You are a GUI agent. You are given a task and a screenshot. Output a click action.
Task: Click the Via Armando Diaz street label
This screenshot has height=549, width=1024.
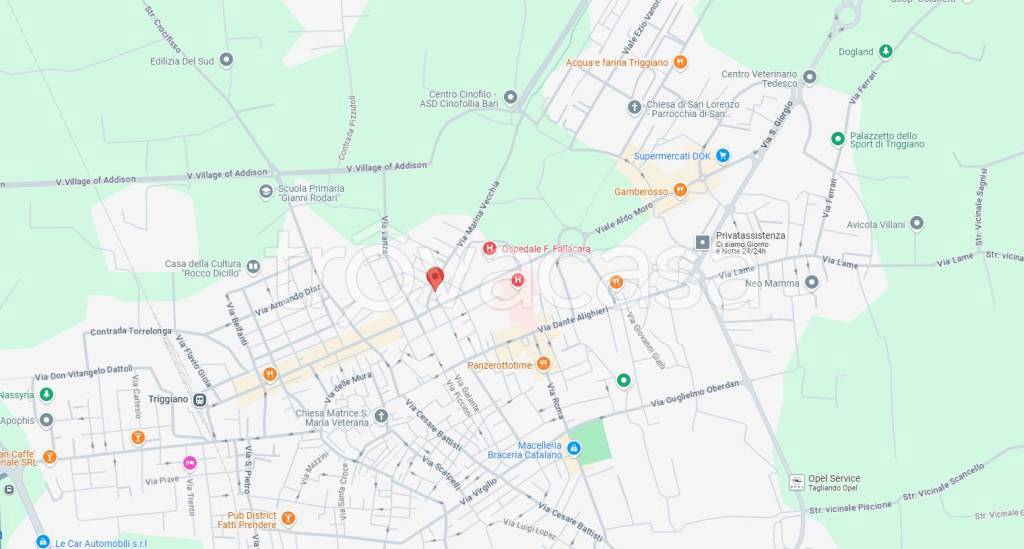tap(287, 300)
